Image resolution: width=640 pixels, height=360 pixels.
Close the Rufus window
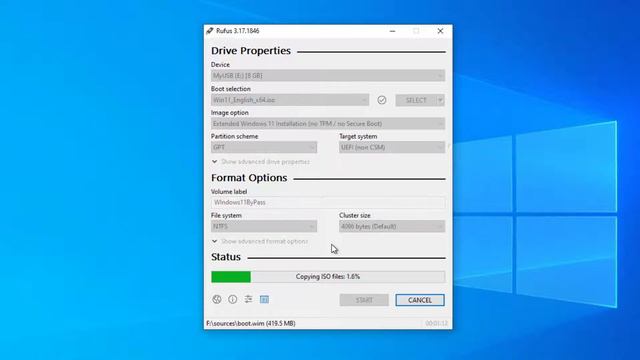[x=440, y=31]
